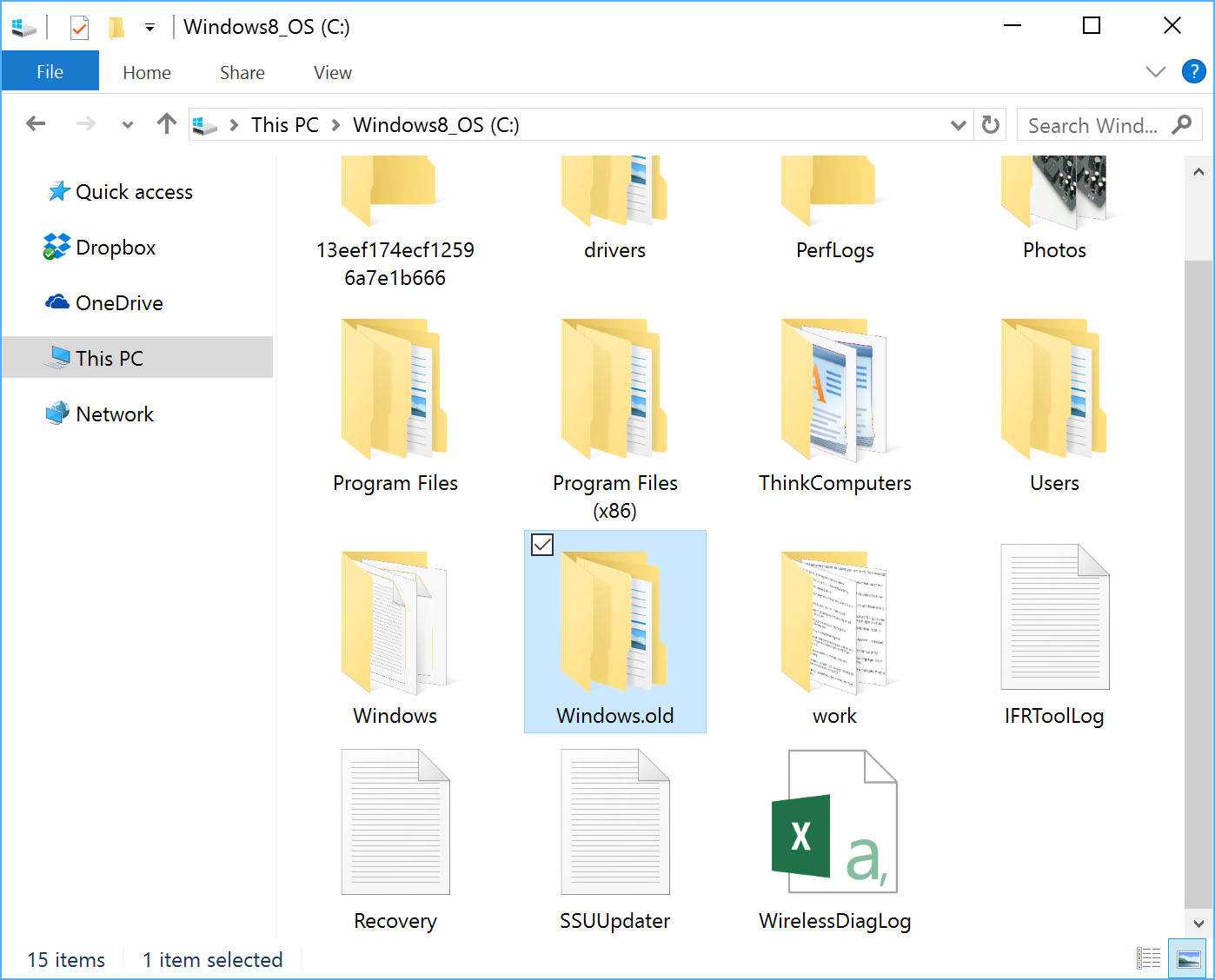Open the Customize Quick Access Toolbar dropdown
1215x980 pixels.
(x=149, y=28)
